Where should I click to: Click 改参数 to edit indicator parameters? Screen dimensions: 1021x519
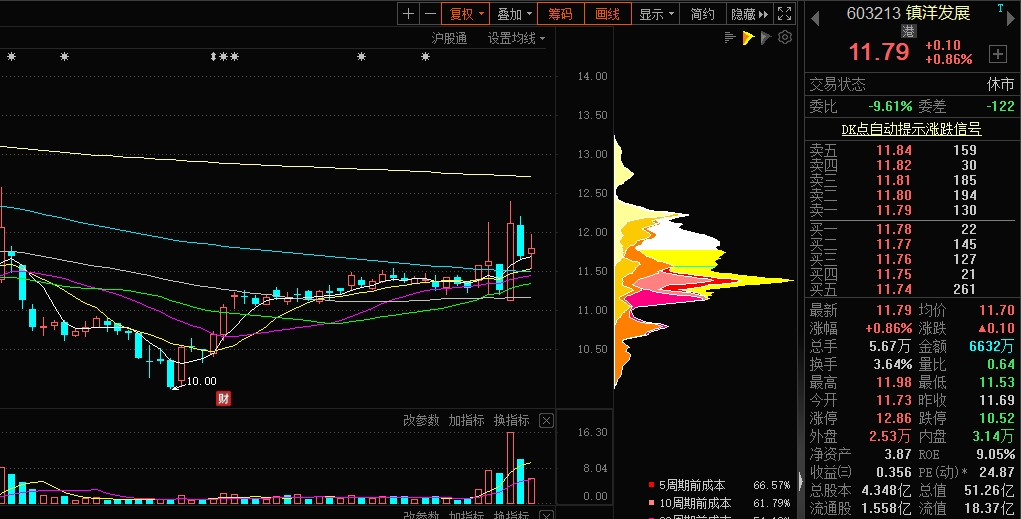tap(421, 421)
